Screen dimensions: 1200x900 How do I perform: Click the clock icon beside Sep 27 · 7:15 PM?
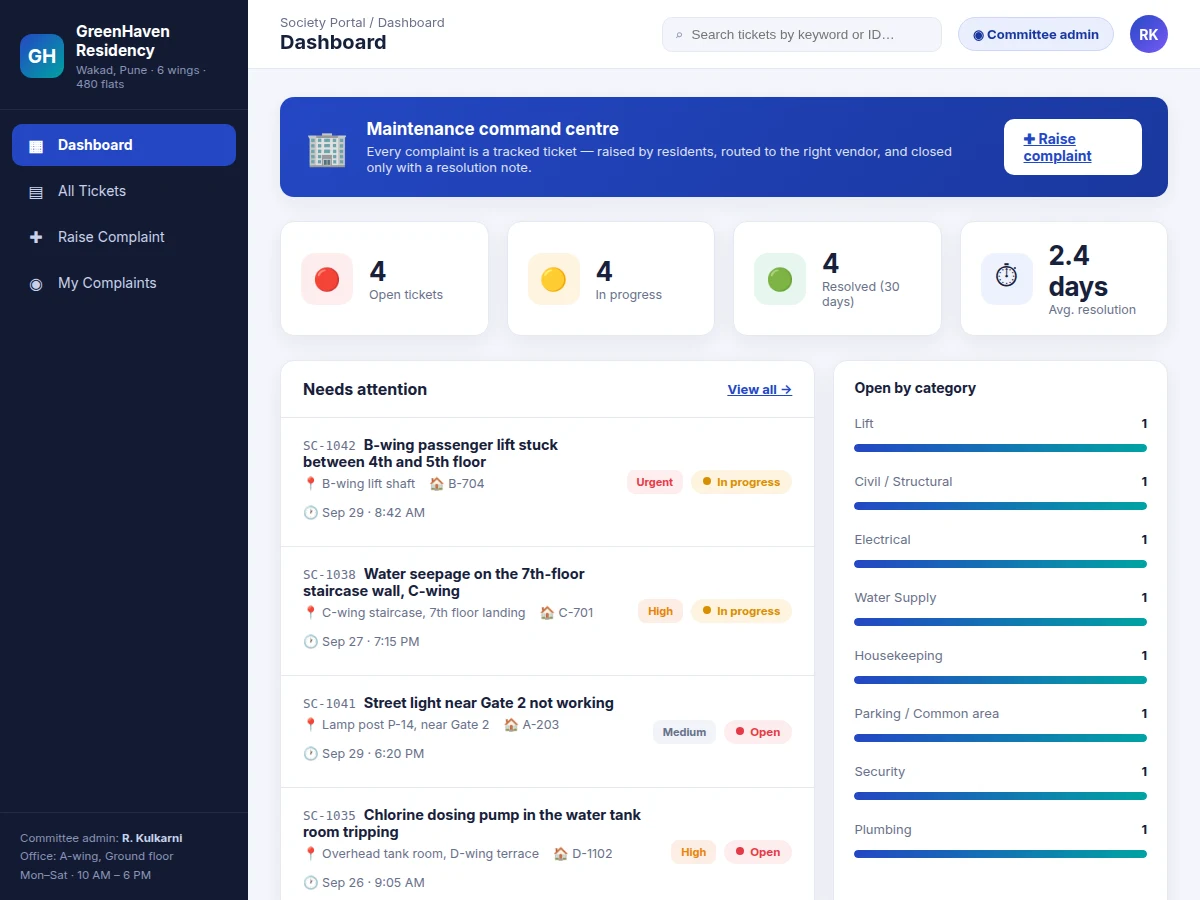310,642
